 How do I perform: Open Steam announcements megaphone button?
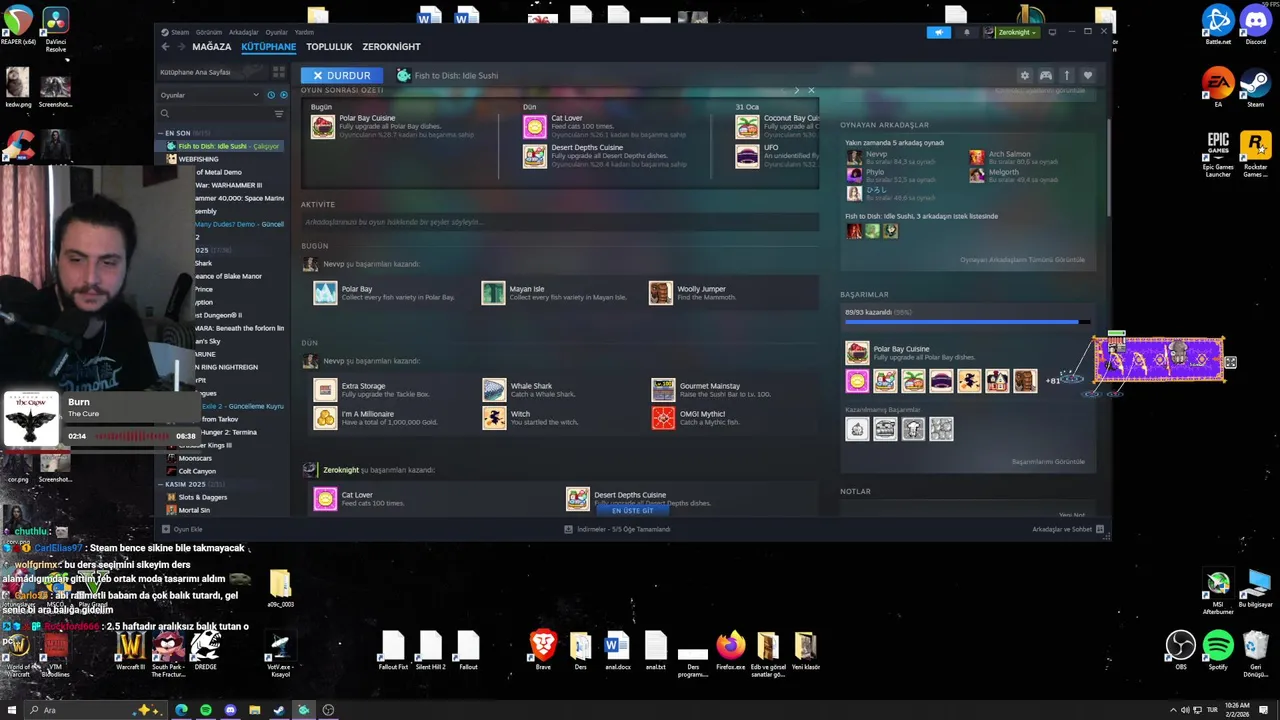coord(938,32)
